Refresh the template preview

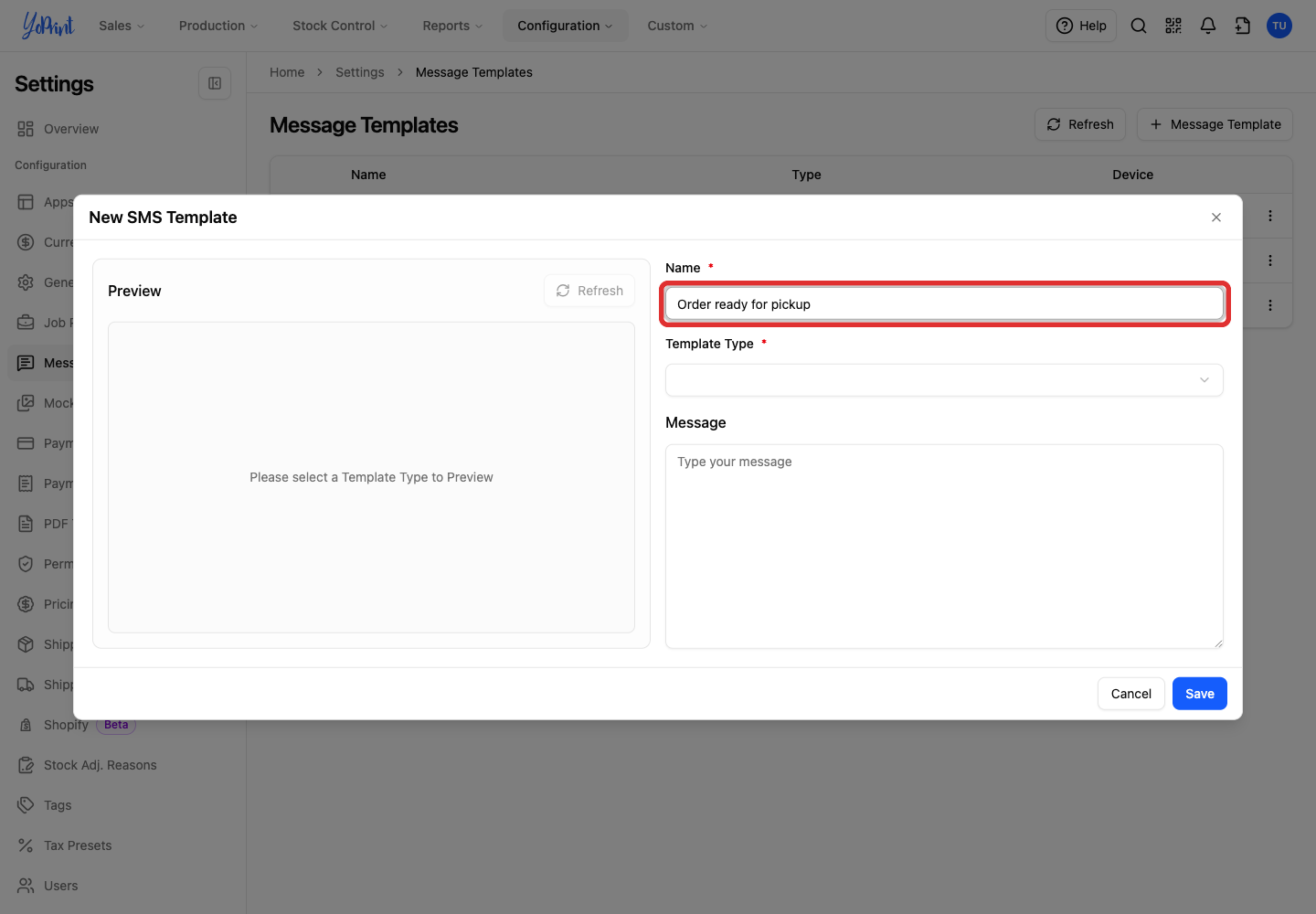[589, 291]
